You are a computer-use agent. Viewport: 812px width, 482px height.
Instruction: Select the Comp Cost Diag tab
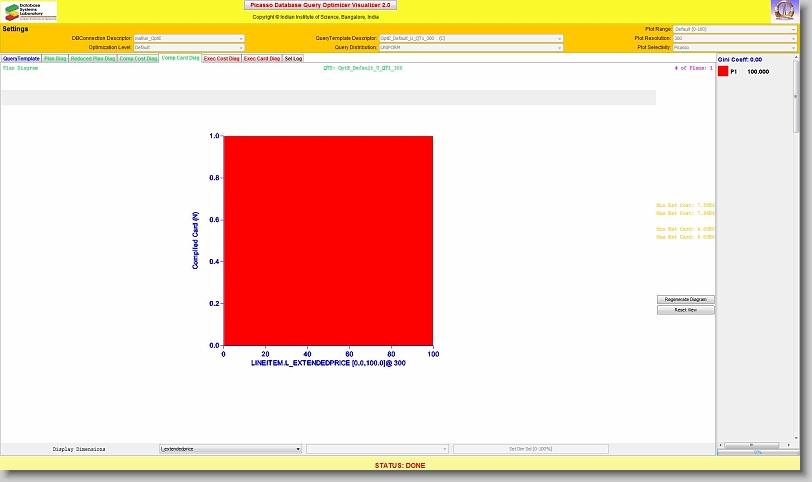click(x=138, y=58)
